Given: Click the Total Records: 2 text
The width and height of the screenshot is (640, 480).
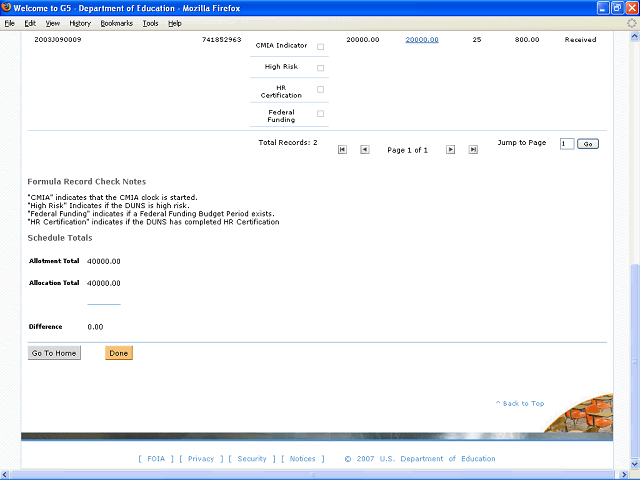Looking at the screenshot, I should 288,142.
